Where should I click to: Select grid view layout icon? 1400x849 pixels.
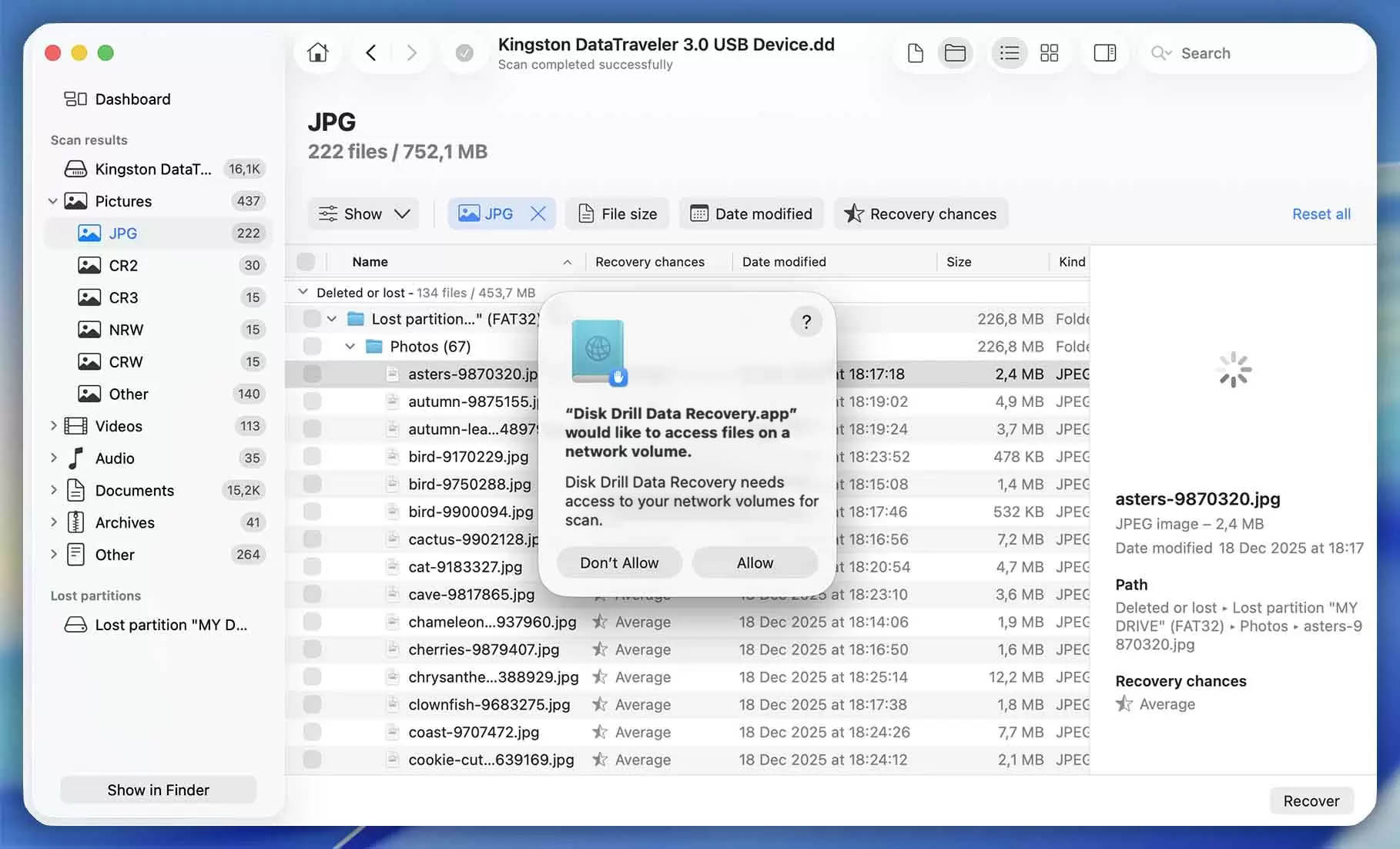click(1050, 52)
